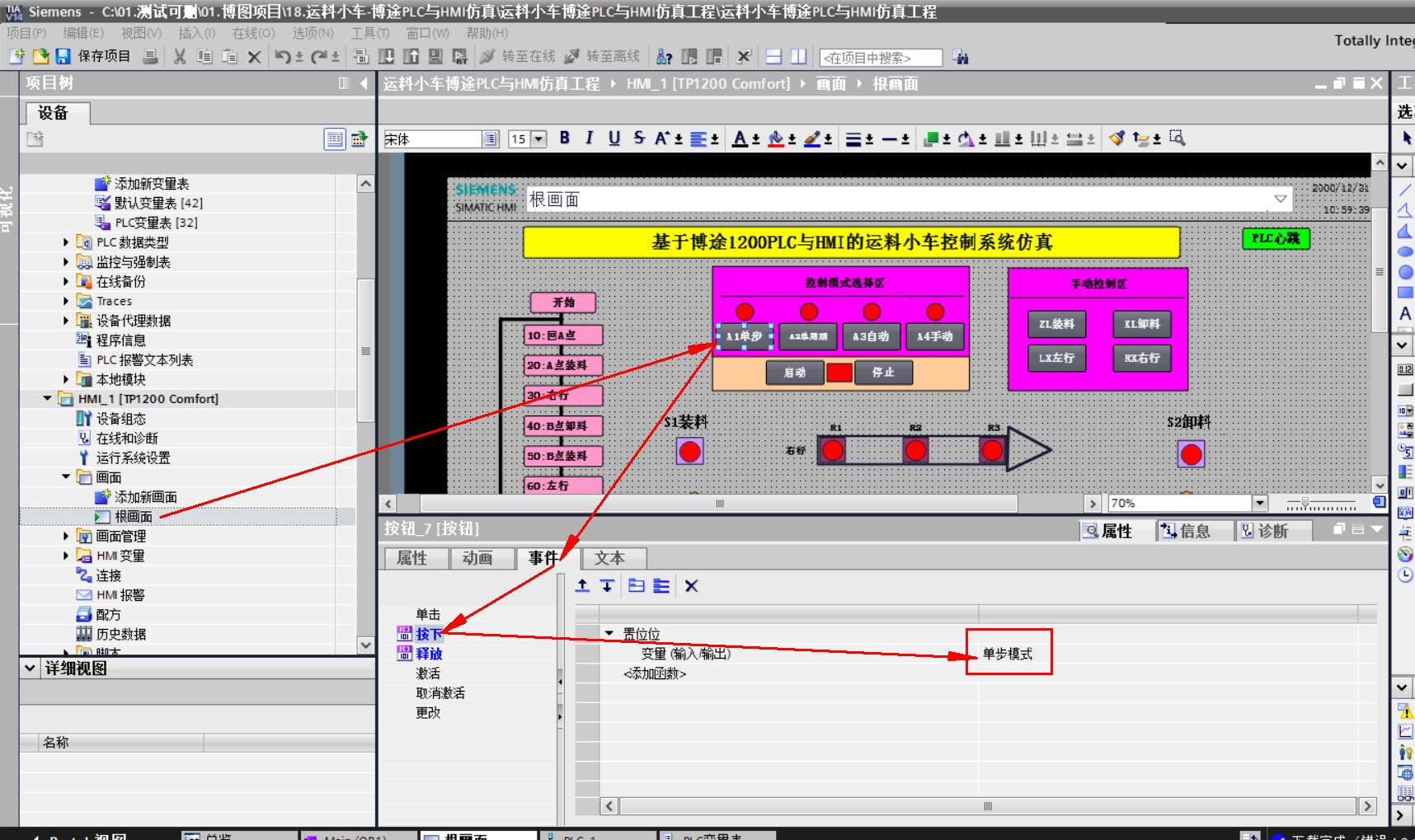
Task: Open 编辑(E) menu
Action: point(83,33)
